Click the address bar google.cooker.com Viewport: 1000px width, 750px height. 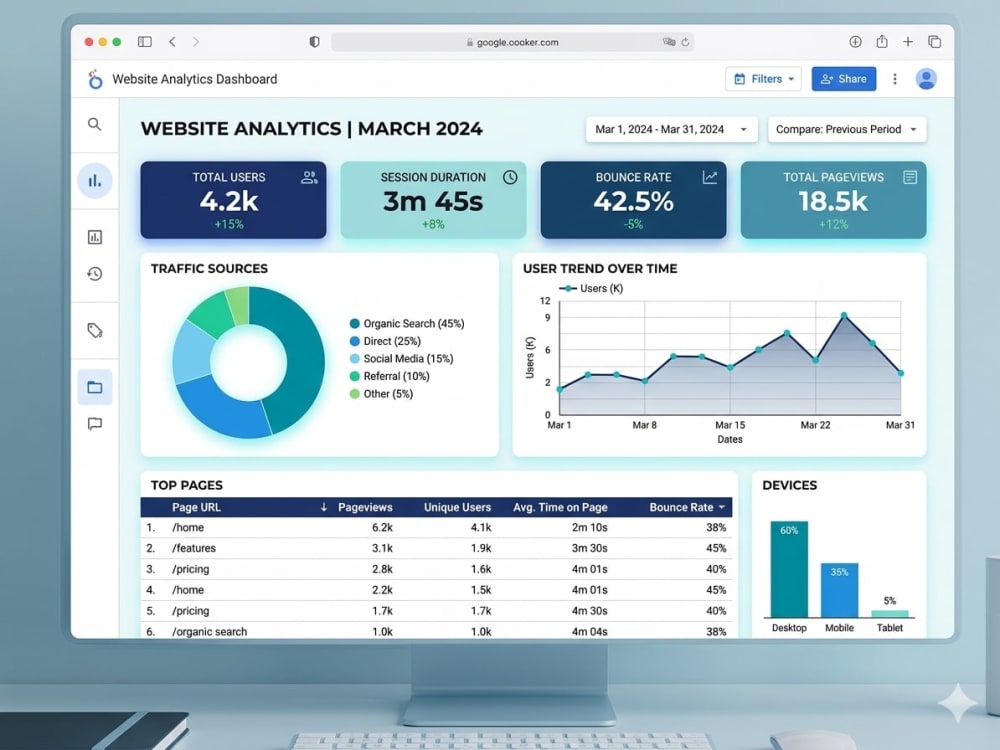[512, 42]
